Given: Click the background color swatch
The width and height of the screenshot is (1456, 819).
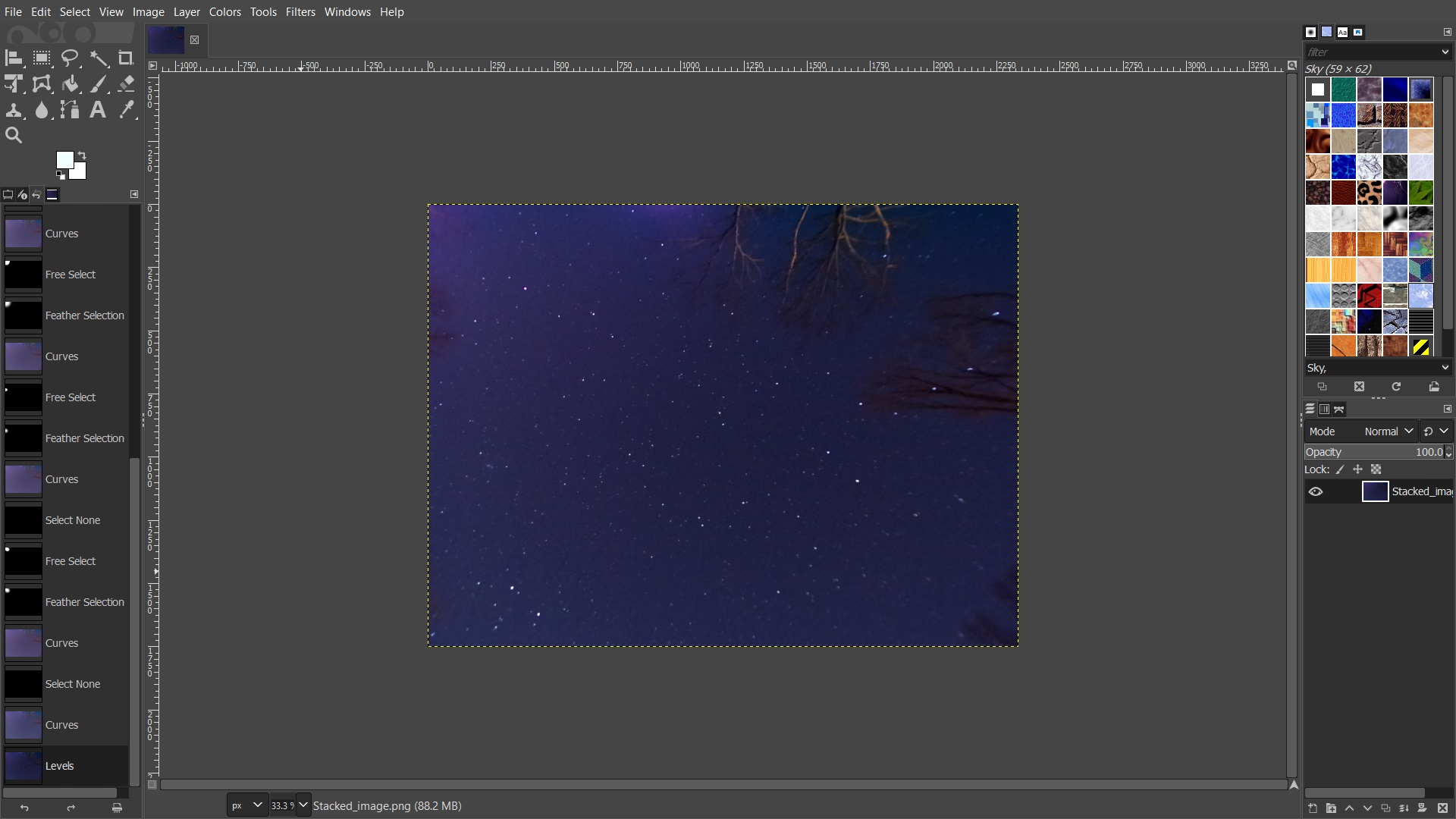Looking at the screenshot, I should pos(80,173).
